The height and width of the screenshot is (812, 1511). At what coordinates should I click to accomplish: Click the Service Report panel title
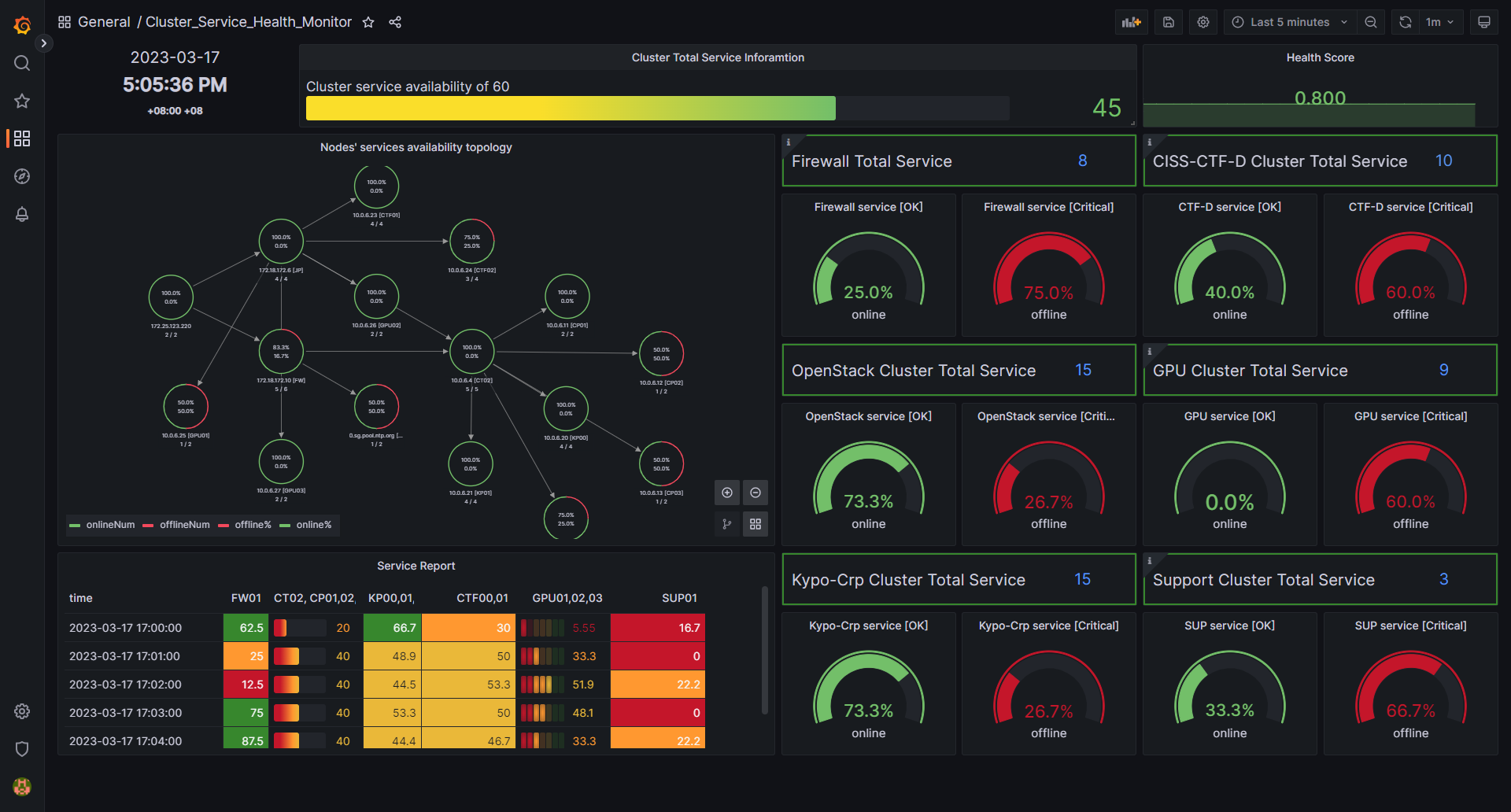coord(416,566)
